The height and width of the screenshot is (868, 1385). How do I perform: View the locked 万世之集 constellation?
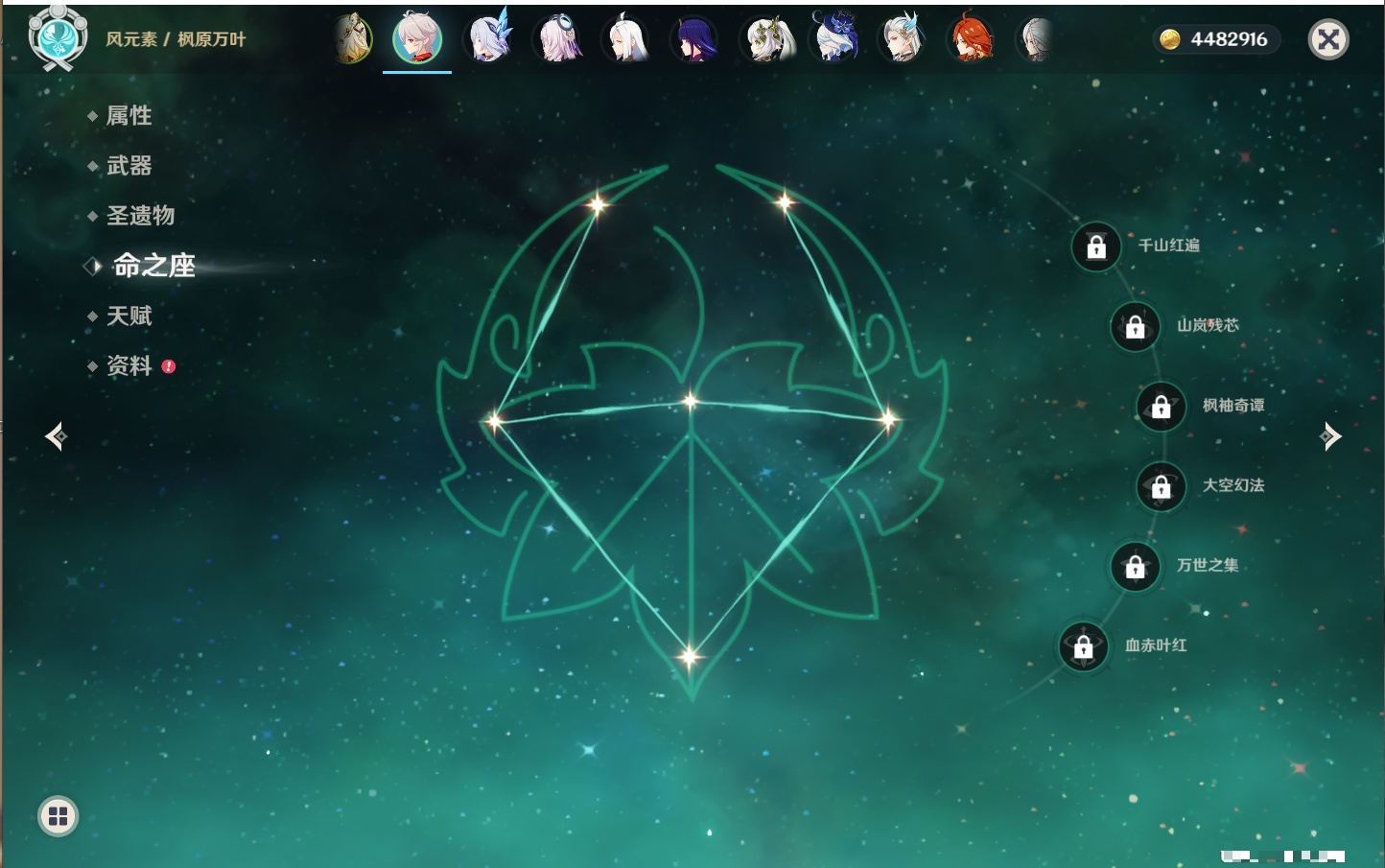click(x=1136, y=567)
